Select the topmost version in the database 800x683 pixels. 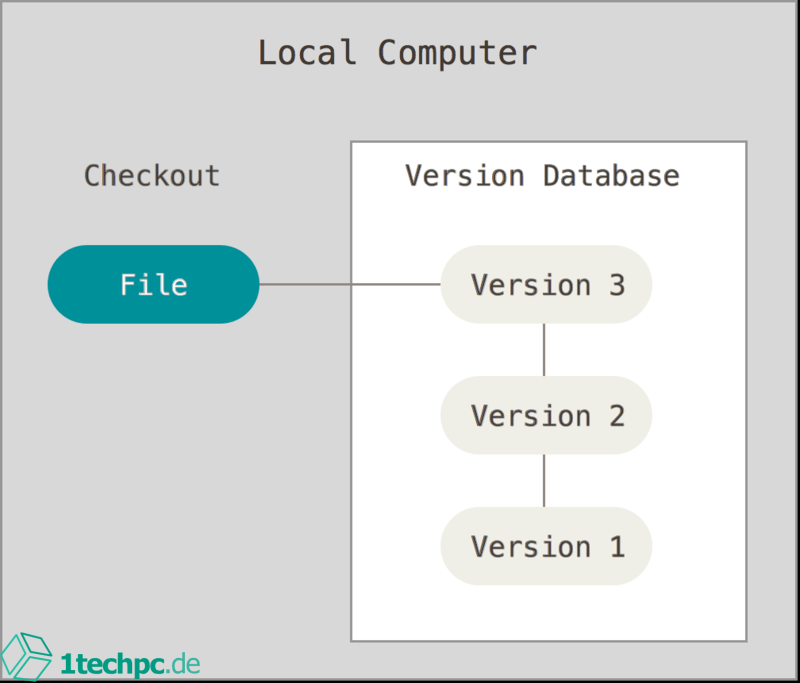pos(546,284)
